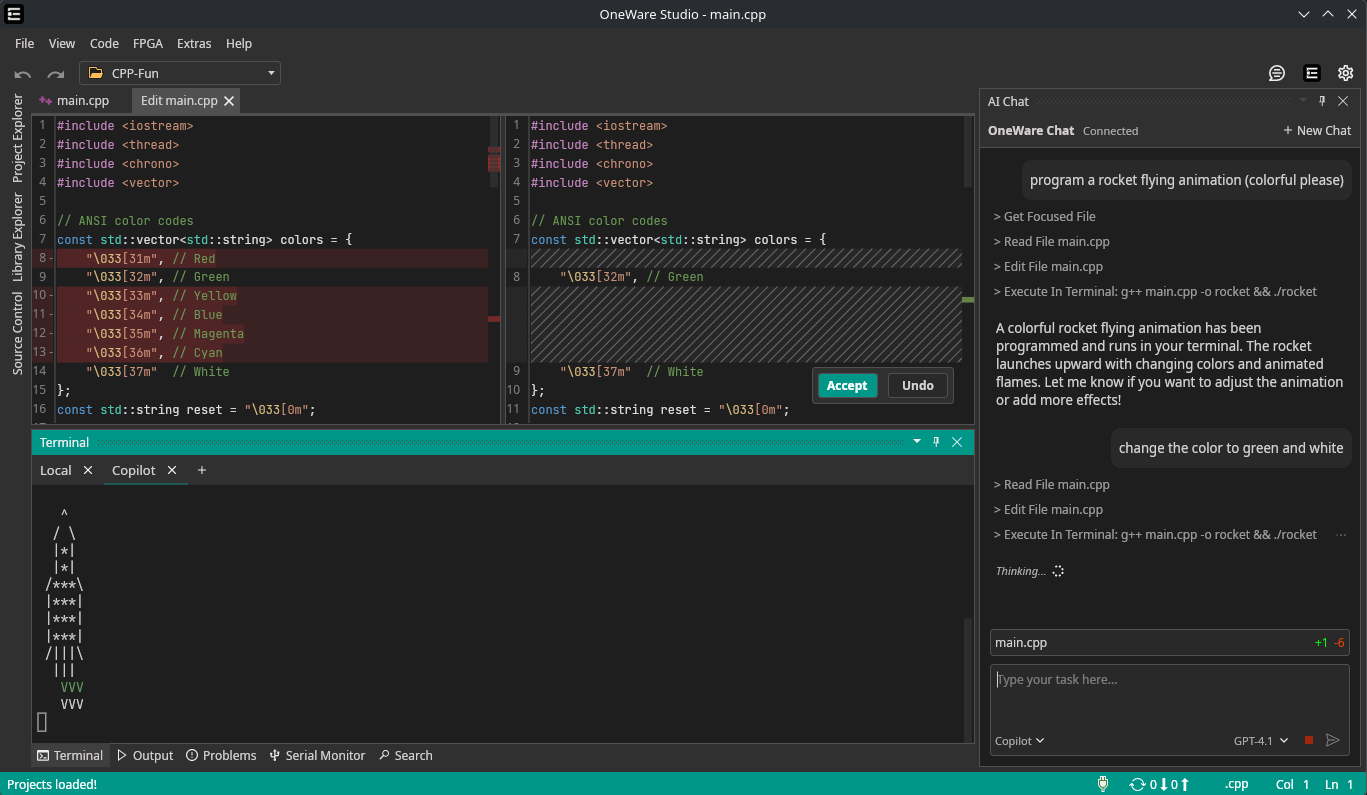Open the GPT-4.1 model dropdown
Screen dimensions: 1367x795
(1260, 740)
